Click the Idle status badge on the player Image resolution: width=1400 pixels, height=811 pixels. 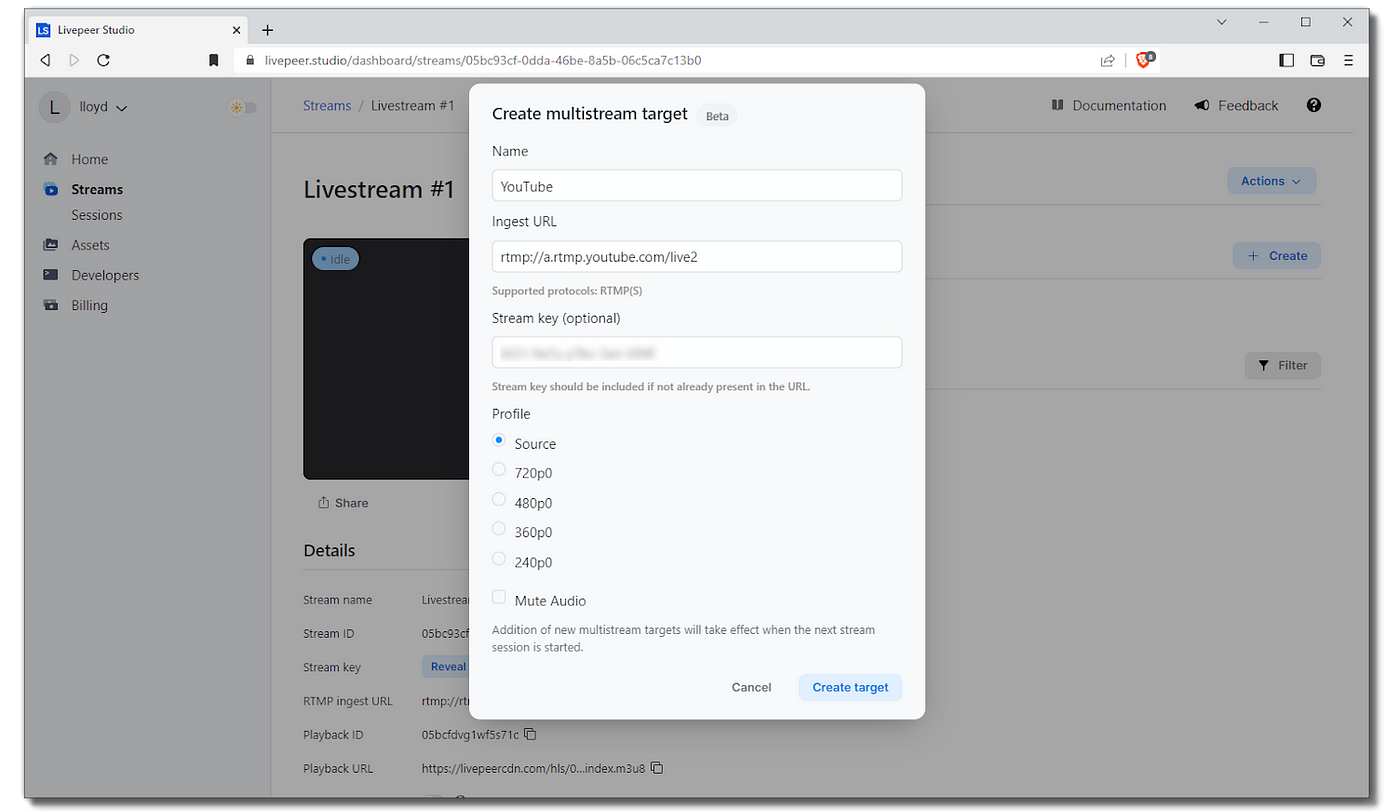(335, 259)
